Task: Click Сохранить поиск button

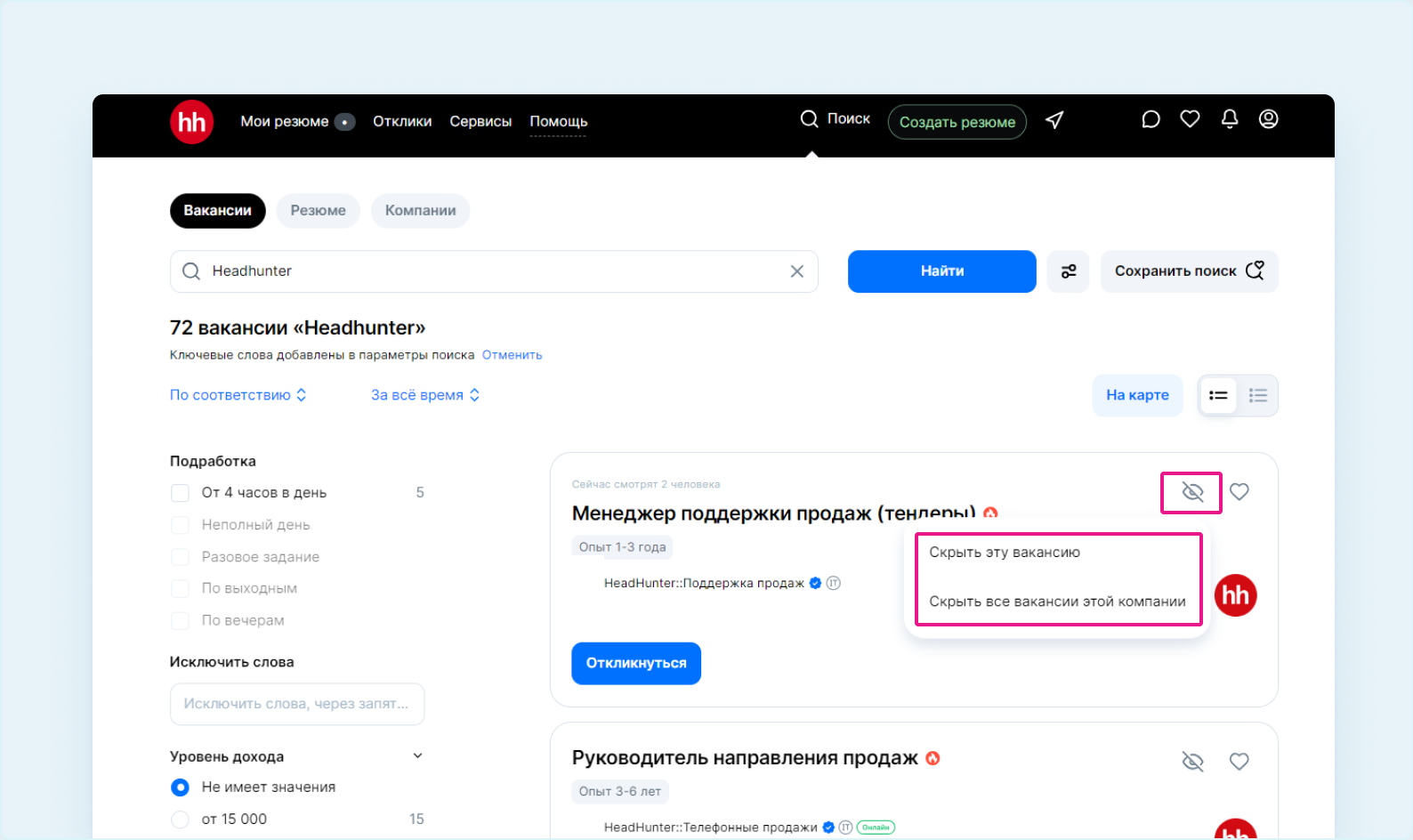Action: [x=1190, y=271]
